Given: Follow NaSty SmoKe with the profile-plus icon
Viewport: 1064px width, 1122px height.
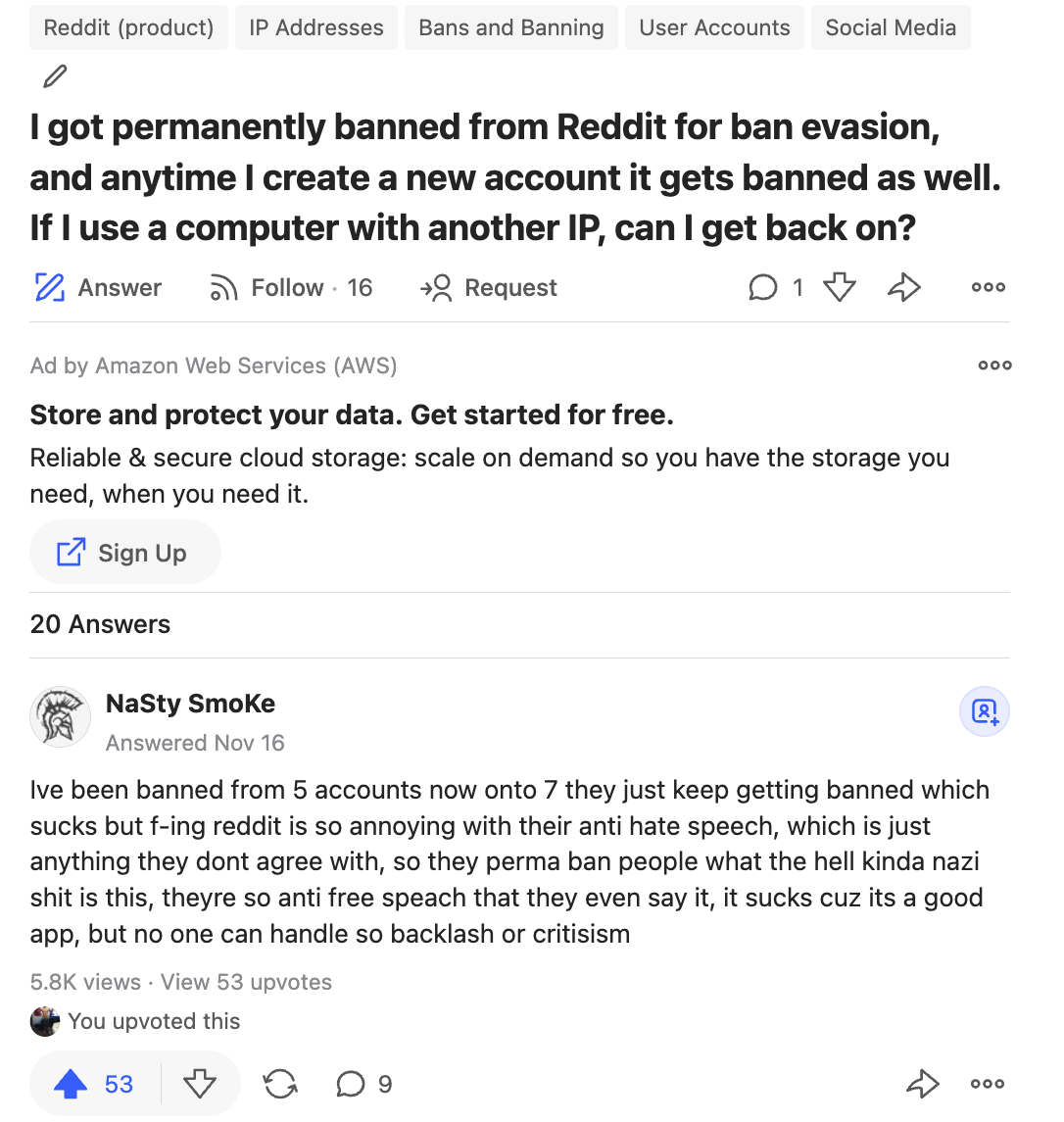Looking at the screenshot, I should (x=985, y=712).
